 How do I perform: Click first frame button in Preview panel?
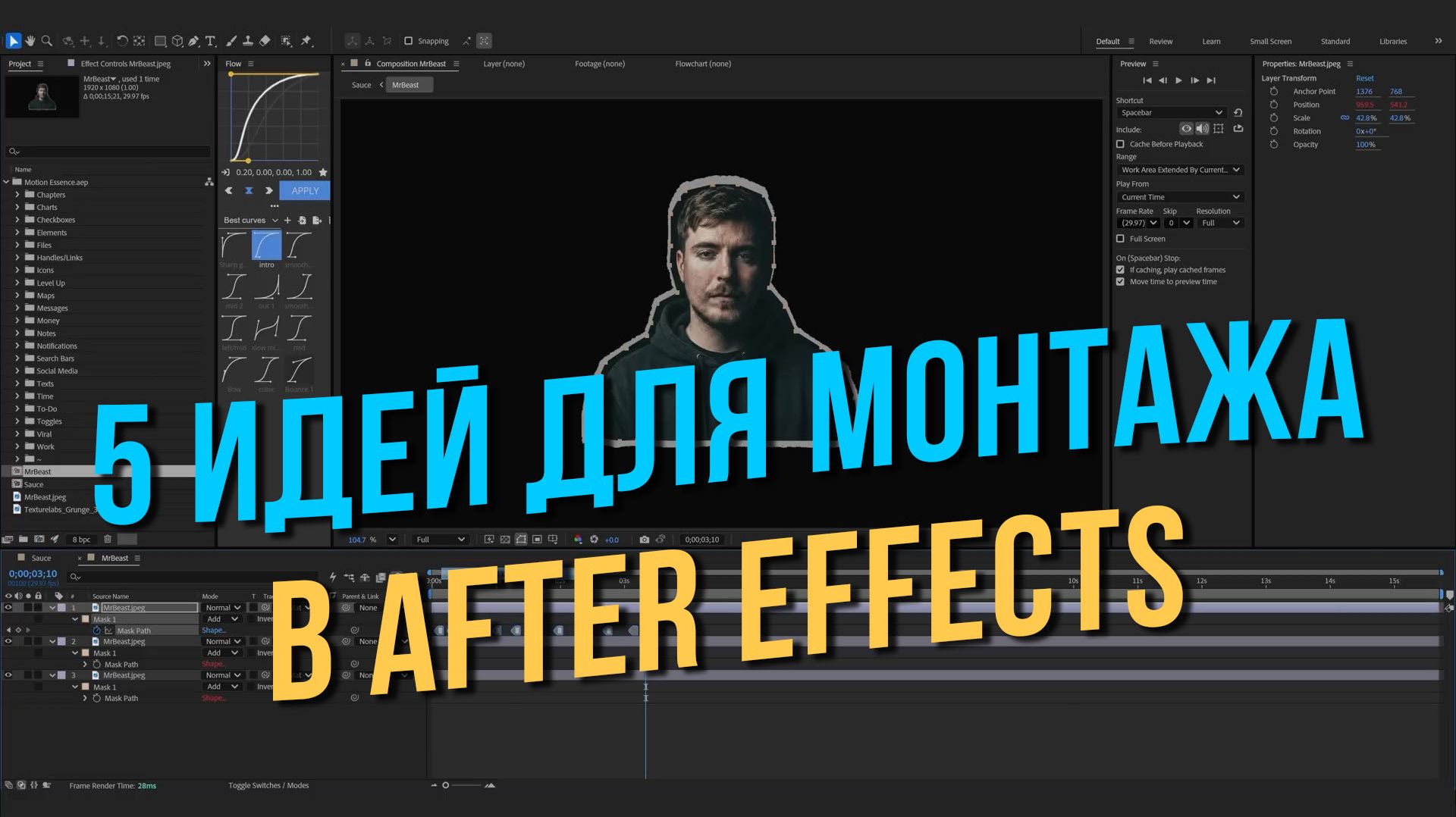(x=1147, y=80)
